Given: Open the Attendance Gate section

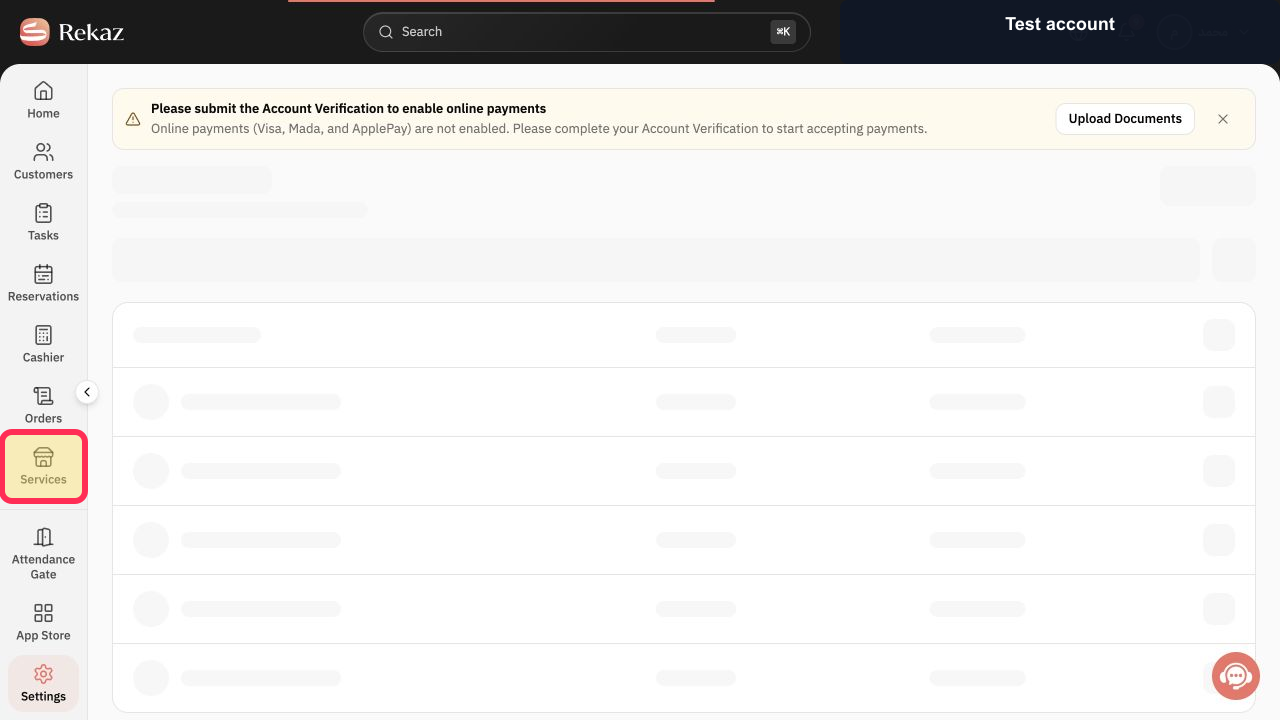Looking at the screenshot, I should (43, 553).
